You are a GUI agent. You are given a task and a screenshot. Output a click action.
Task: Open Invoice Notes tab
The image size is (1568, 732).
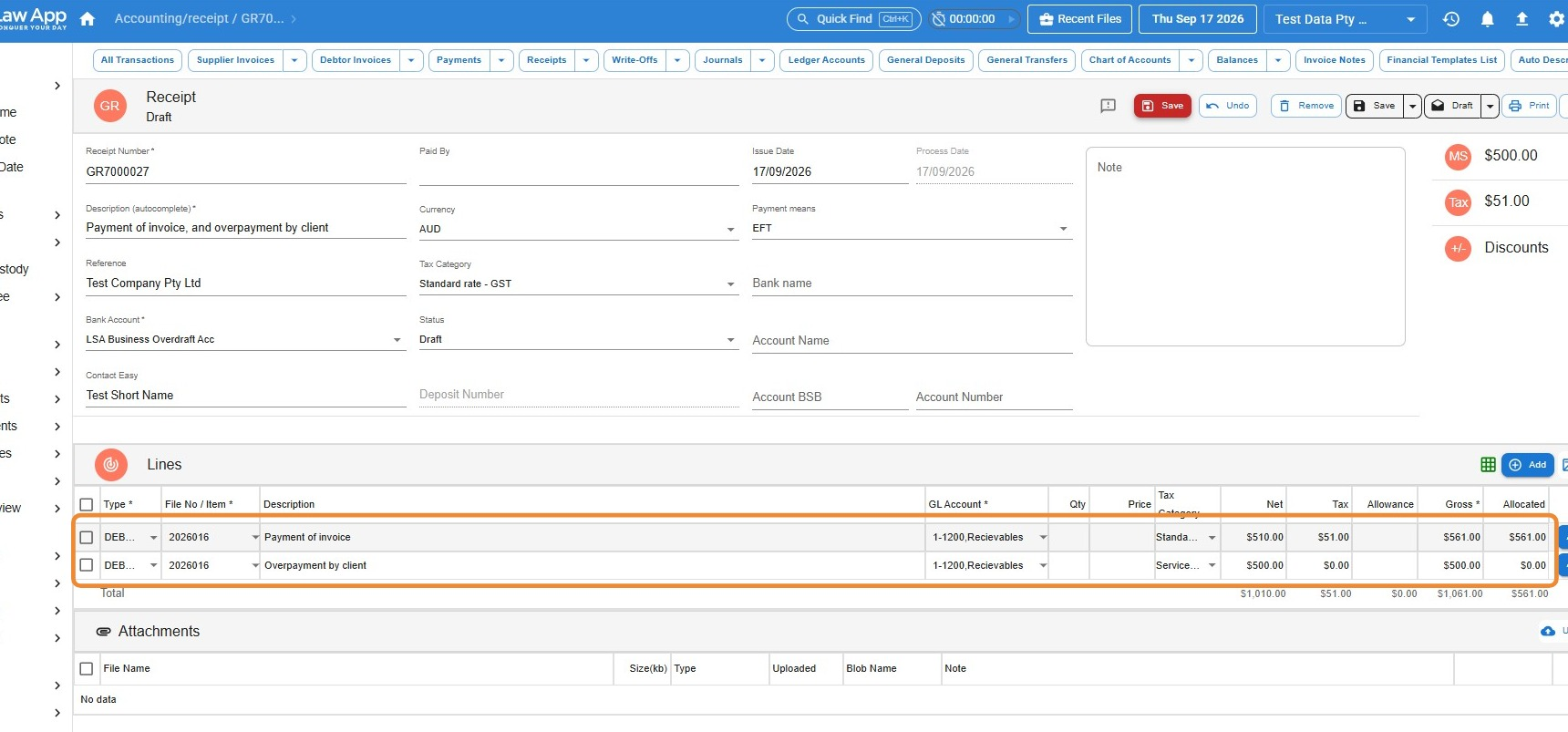click(1335, 60)
